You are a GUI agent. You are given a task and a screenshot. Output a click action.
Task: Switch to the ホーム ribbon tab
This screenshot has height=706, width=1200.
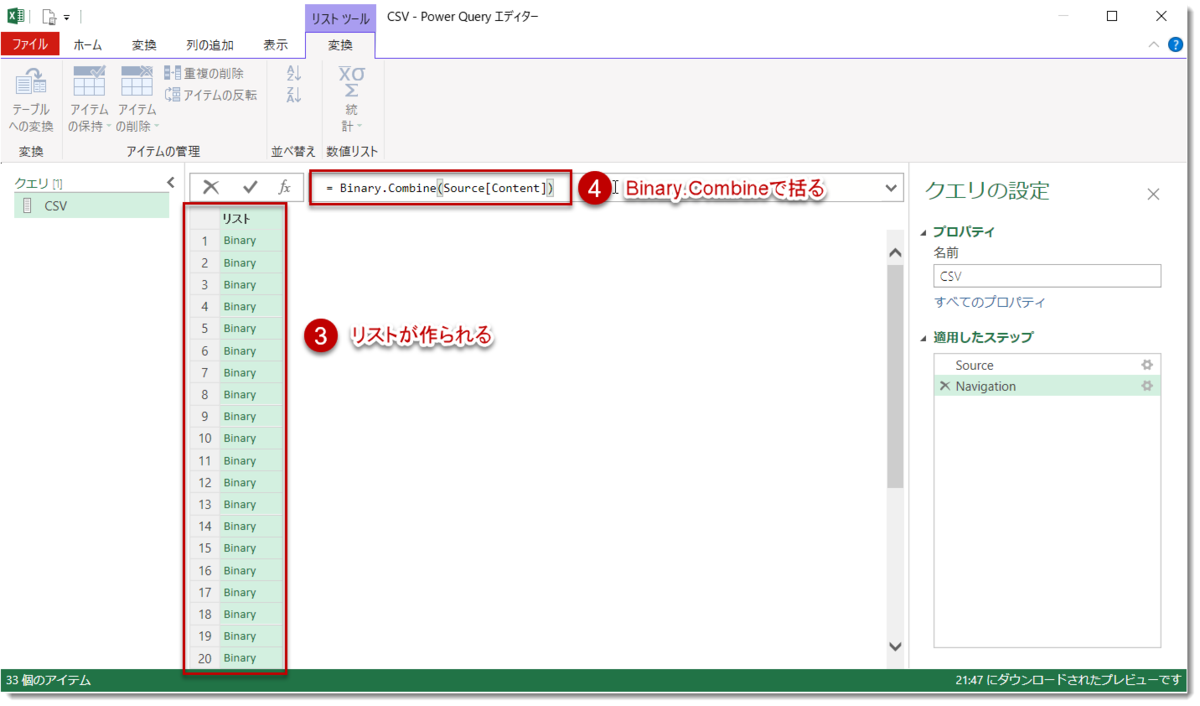pos(87,45)
